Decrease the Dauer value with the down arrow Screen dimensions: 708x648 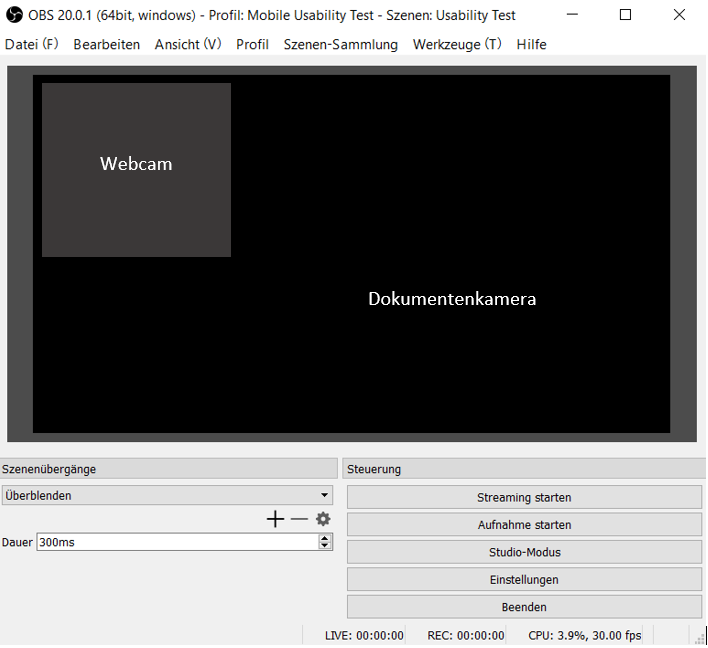coord(324,545)
